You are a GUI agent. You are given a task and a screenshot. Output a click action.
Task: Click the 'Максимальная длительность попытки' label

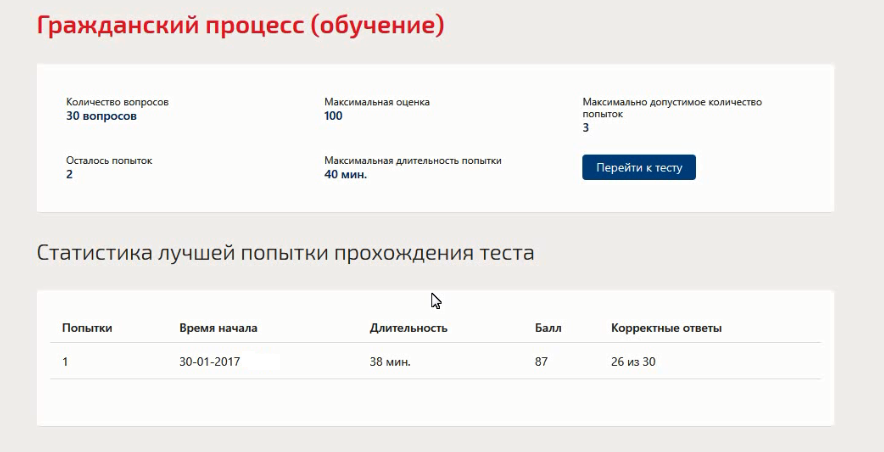tap(413, 161)
